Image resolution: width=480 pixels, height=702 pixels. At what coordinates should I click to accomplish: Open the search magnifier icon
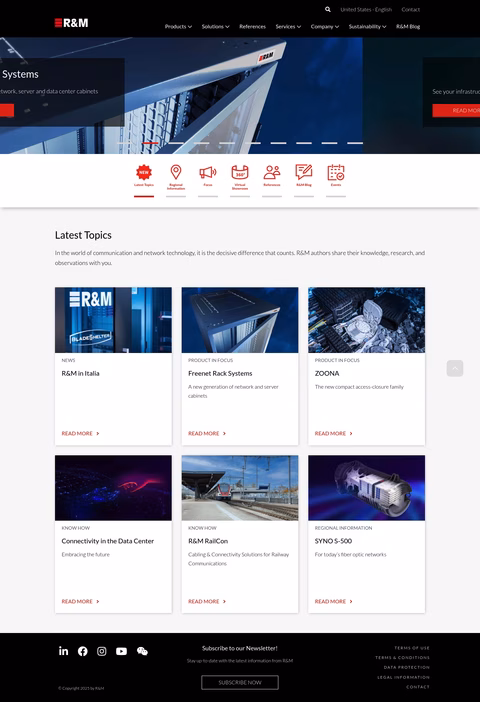coord(328,9)
